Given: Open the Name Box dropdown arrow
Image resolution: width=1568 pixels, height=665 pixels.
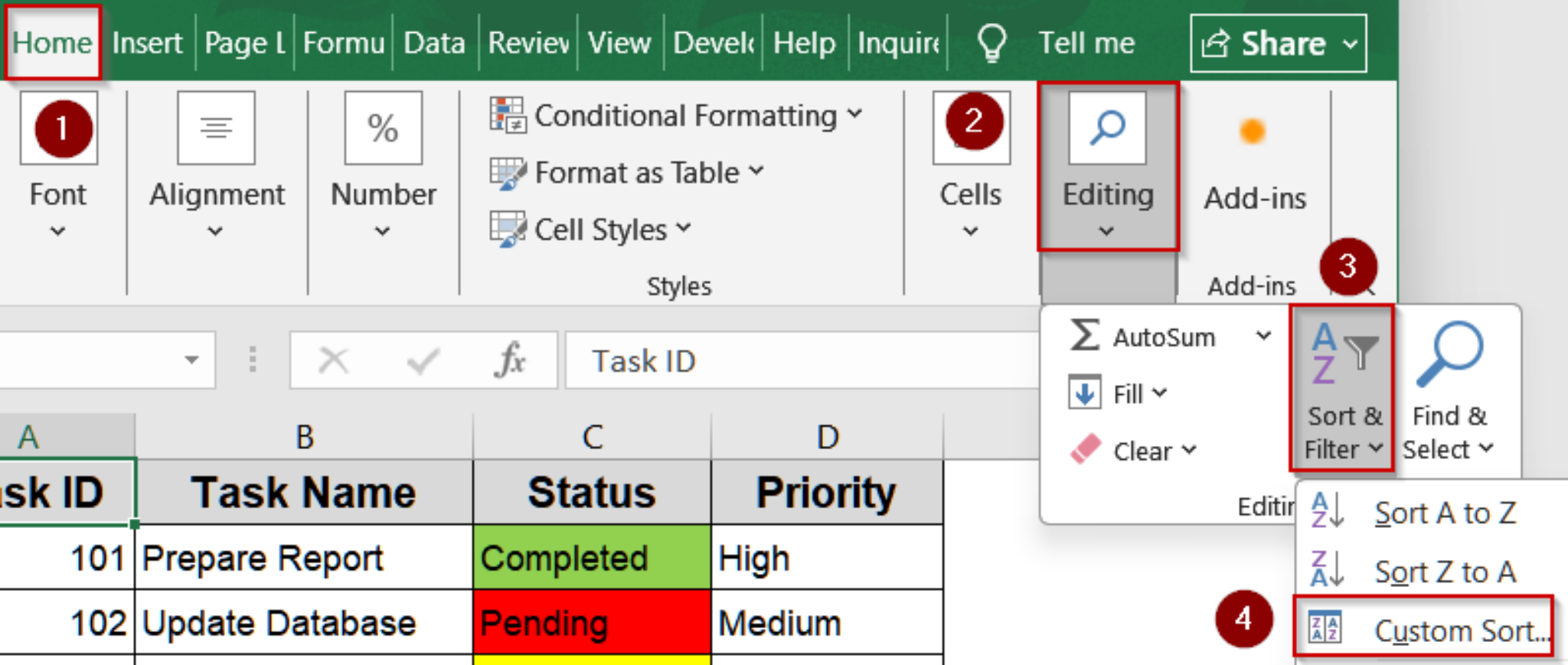Looking at the screenshot, I should coord(191,360).
